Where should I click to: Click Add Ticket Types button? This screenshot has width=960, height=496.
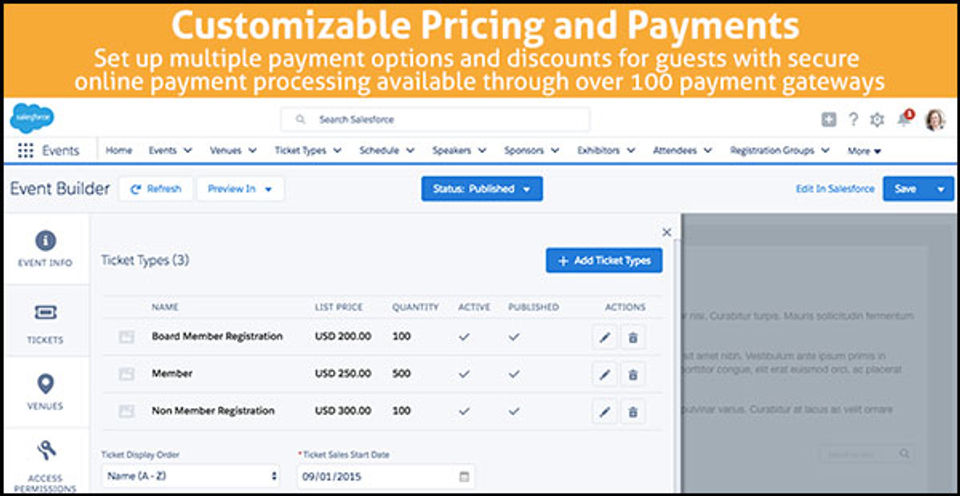tap(604, 261)
